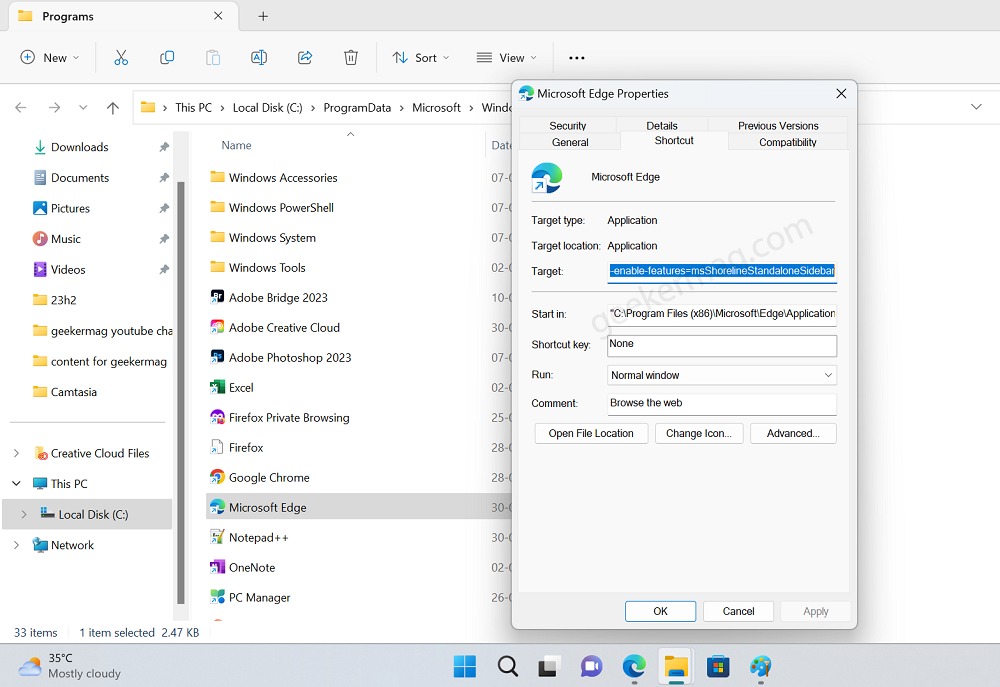
Task: Click the Paste clipboard icon
Action: point(213,57)
